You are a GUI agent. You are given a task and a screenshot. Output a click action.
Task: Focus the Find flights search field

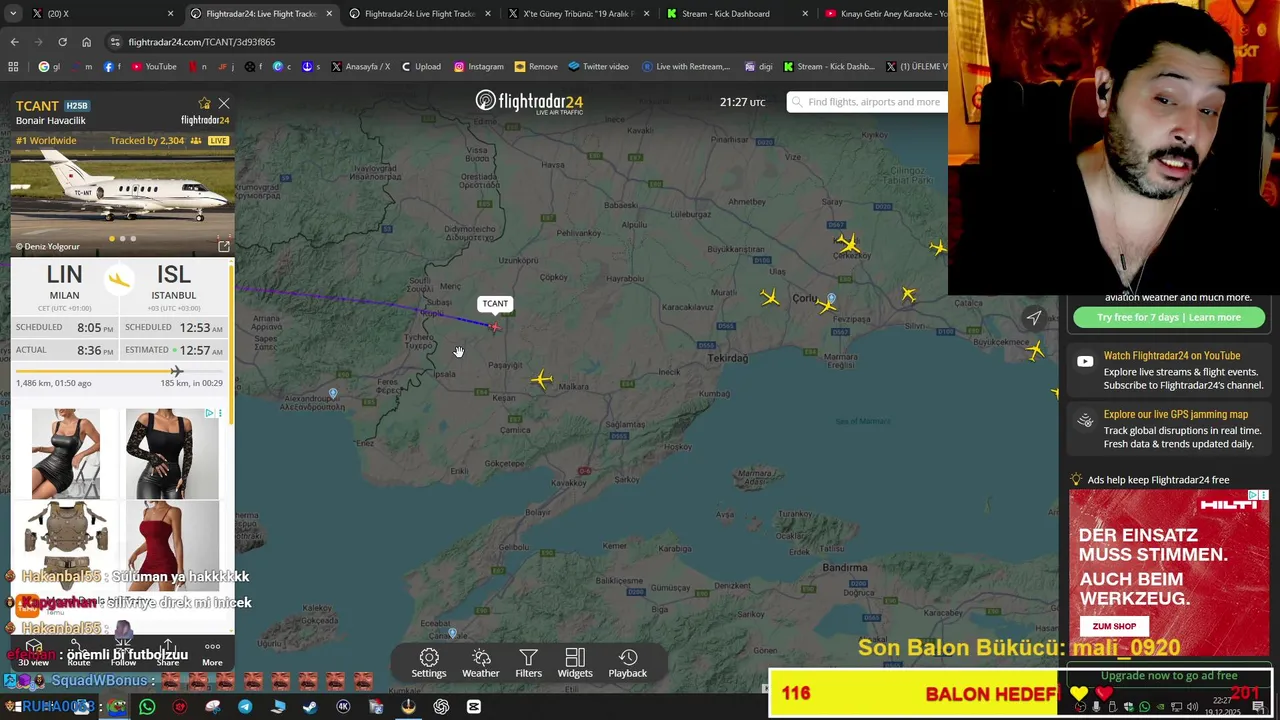[x=867, y=102]
